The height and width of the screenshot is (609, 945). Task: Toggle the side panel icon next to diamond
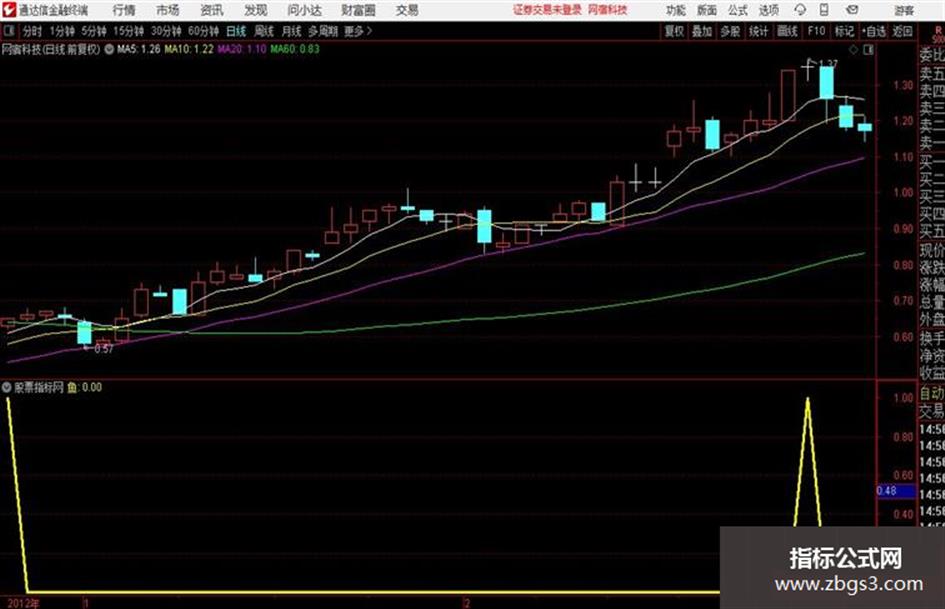pos(868,50)
